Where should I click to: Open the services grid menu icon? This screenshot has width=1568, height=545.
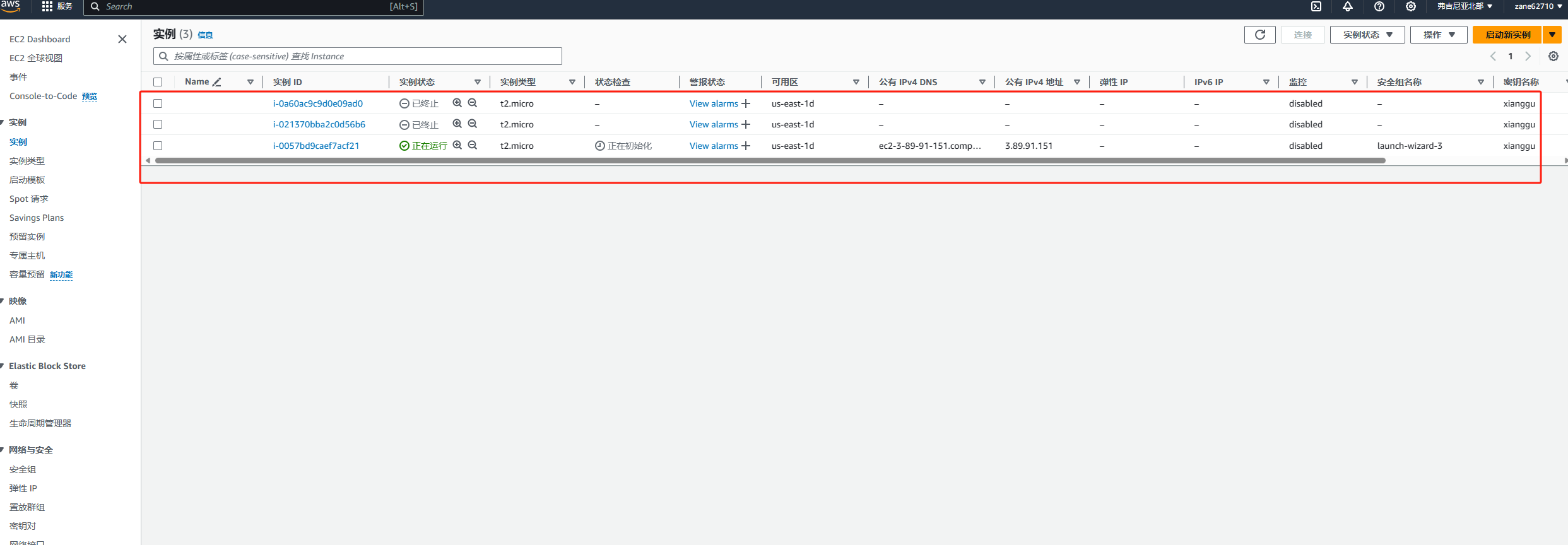click(47, 6)
